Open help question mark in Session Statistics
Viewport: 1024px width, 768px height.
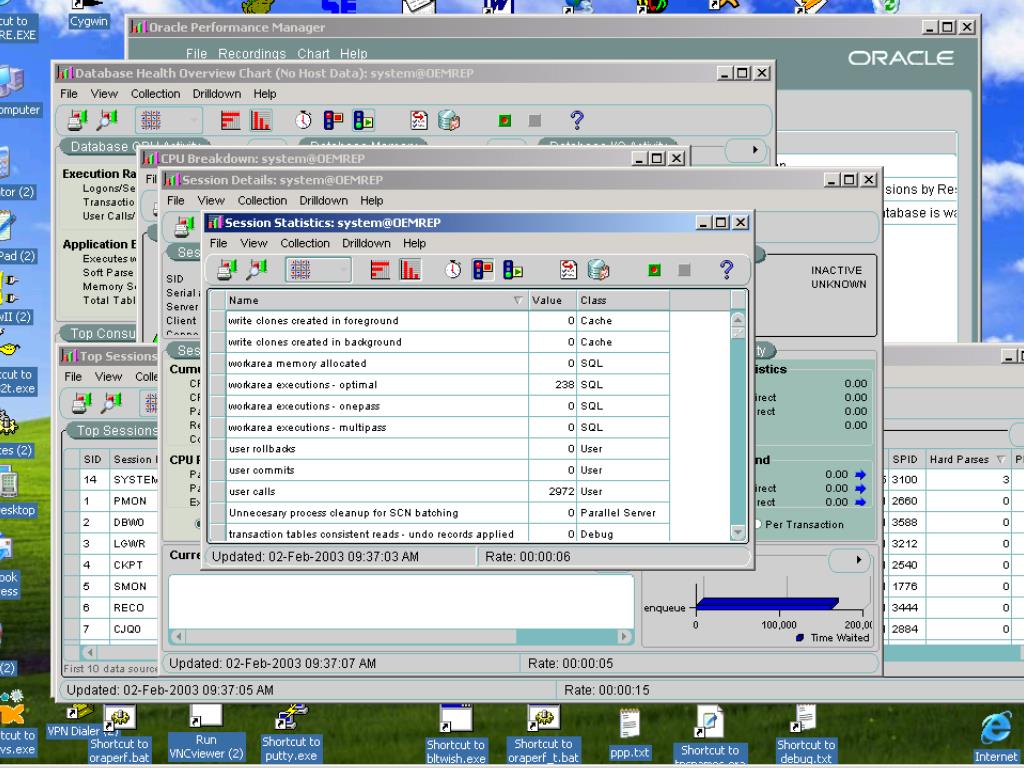pos(726,270)
